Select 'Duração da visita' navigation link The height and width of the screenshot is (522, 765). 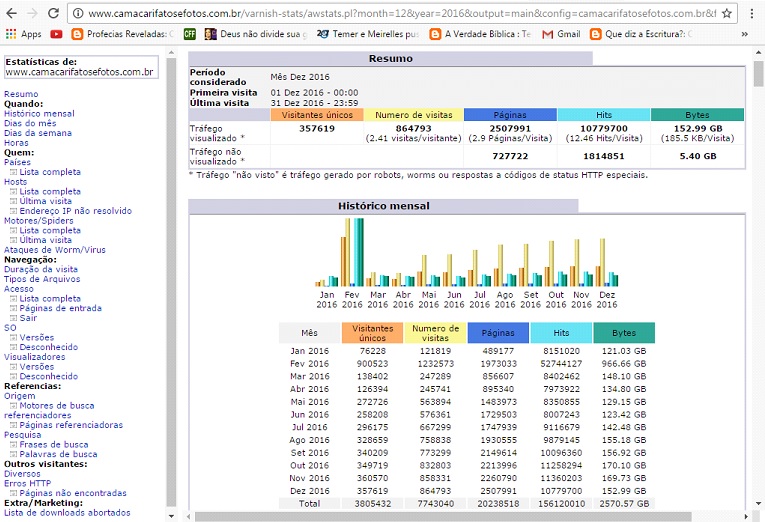click(41, 269)
